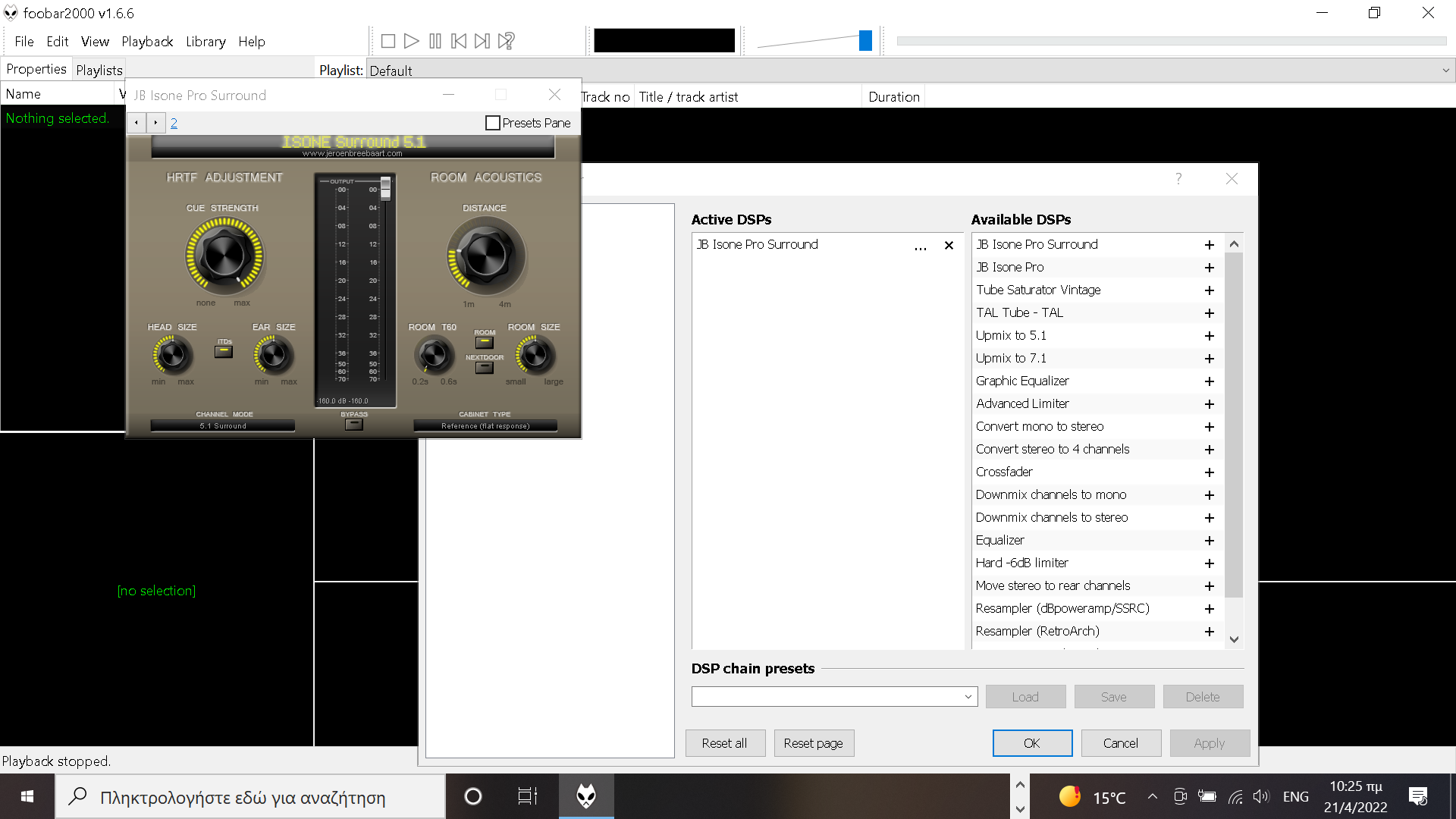Add Move stereo to rear channels DSP
This screenshot has width=1456, height=819.
1210,586
